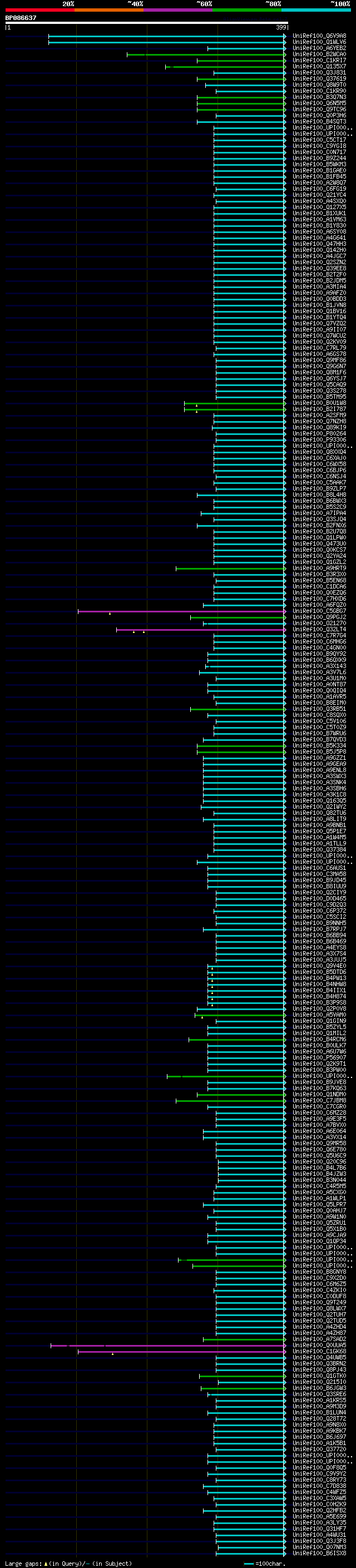
Task: Open UniRef100_C7D838 hit
Action: 319,1486
